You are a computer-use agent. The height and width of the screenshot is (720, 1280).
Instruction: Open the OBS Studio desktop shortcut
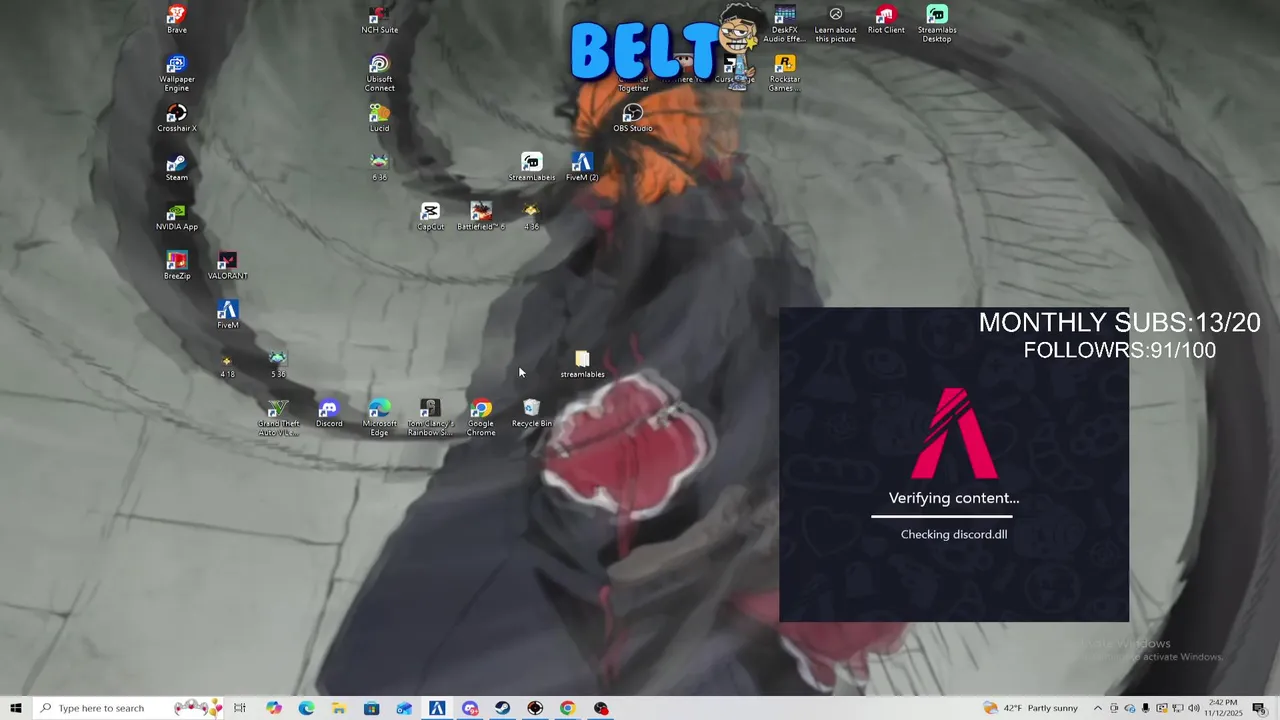tap(632, 118)
